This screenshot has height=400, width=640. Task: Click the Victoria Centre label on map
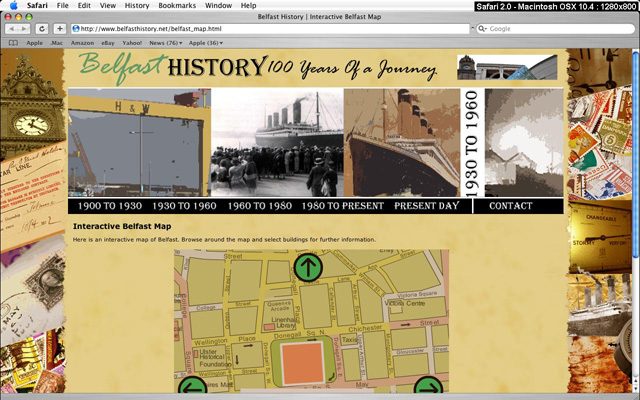(x=404, y=303)
